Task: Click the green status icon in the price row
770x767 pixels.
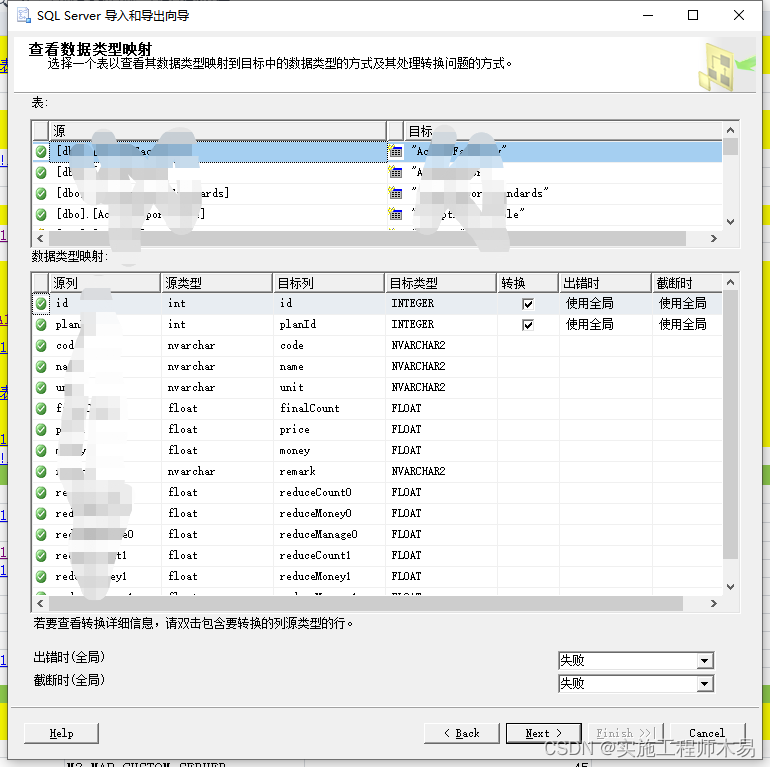Action: [41, 430]
